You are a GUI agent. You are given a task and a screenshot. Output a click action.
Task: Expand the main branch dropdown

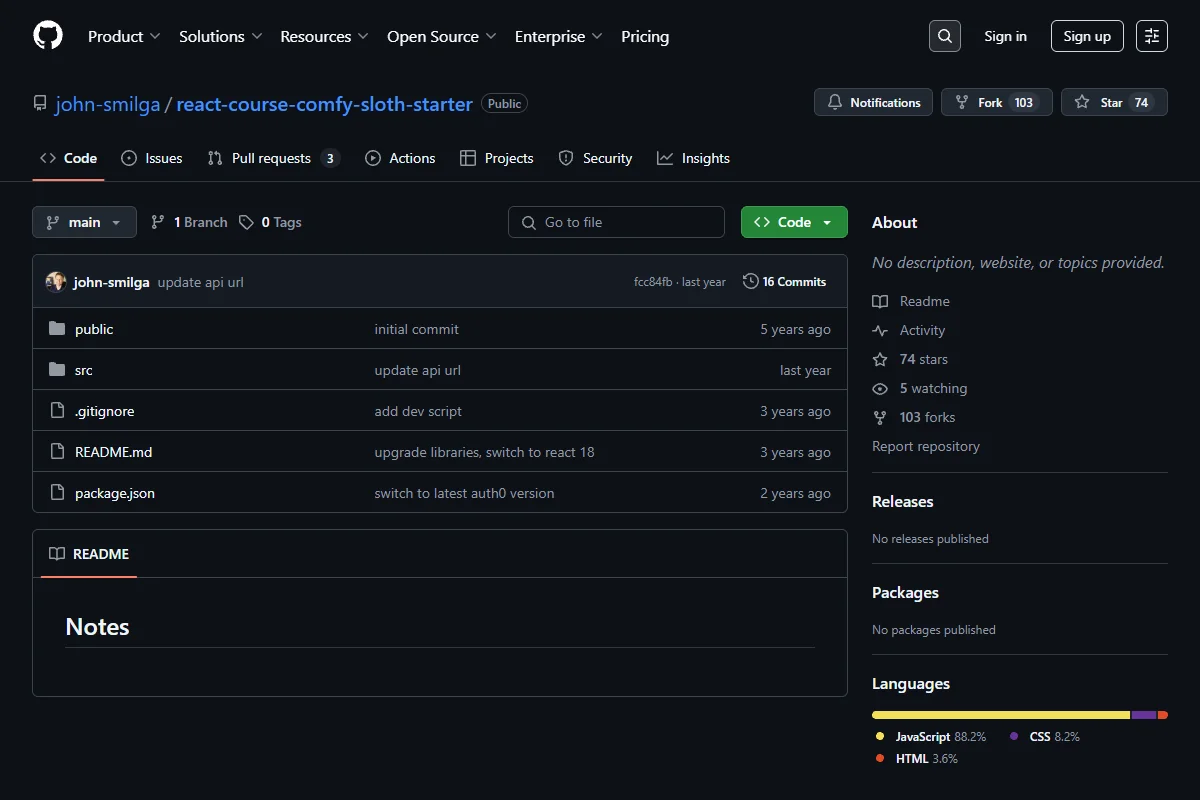click(x=84, y=222)
